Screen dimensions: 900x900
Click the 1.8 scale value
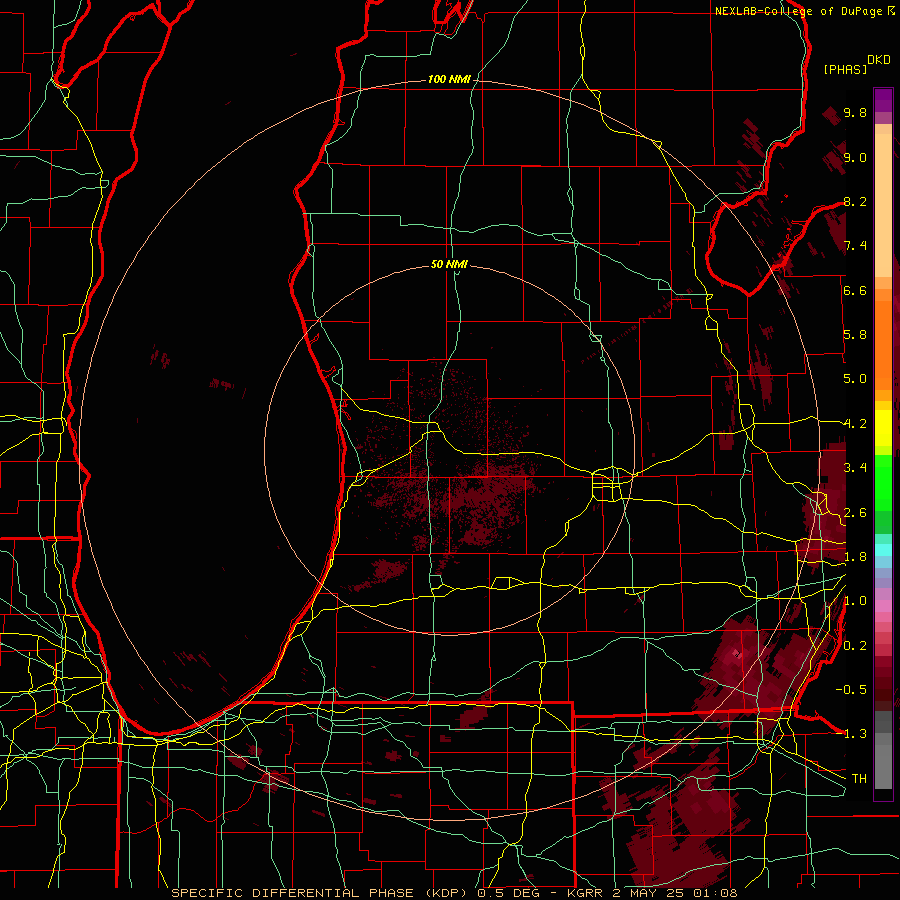pos(855,557)
